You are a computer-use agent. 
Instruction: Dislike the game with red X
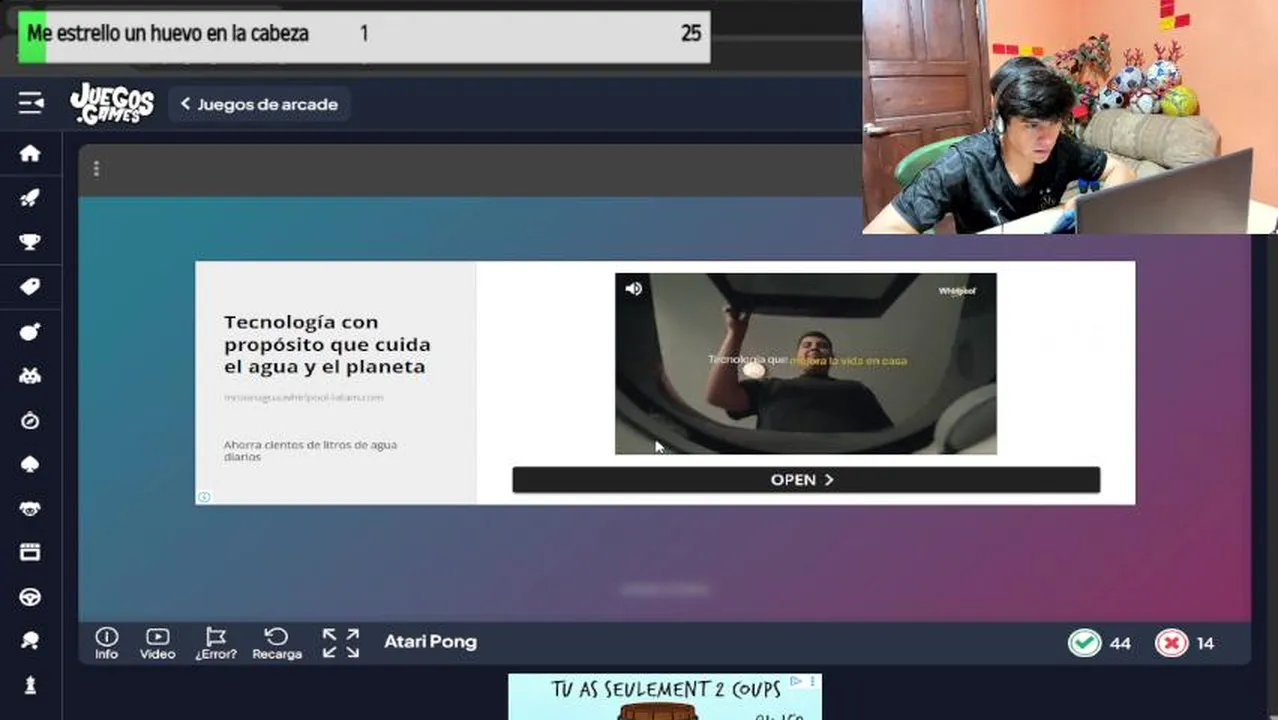tap(1171, 643)
